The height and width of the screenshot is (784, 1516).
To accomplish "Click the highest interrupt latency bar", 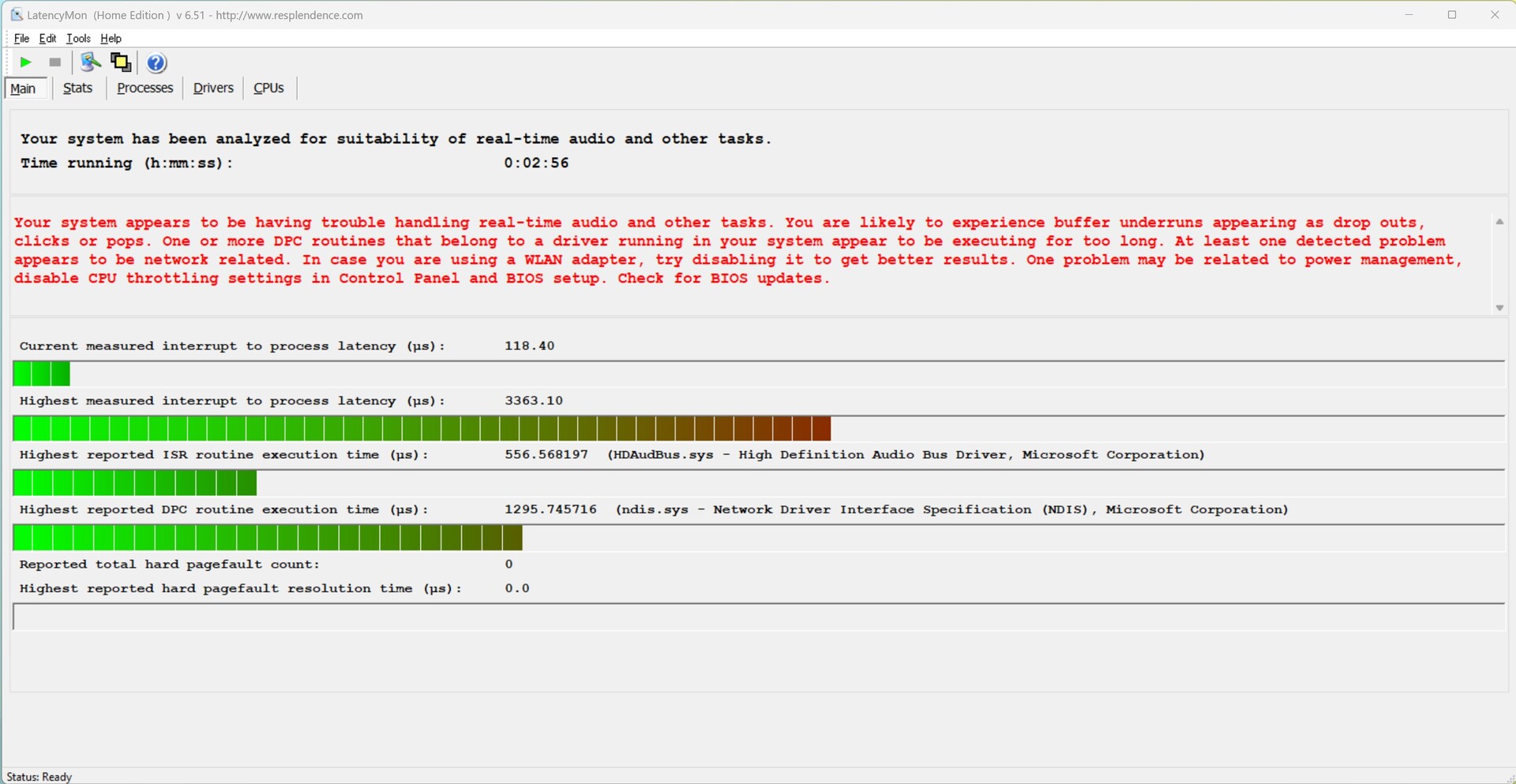I will (422, 429).
